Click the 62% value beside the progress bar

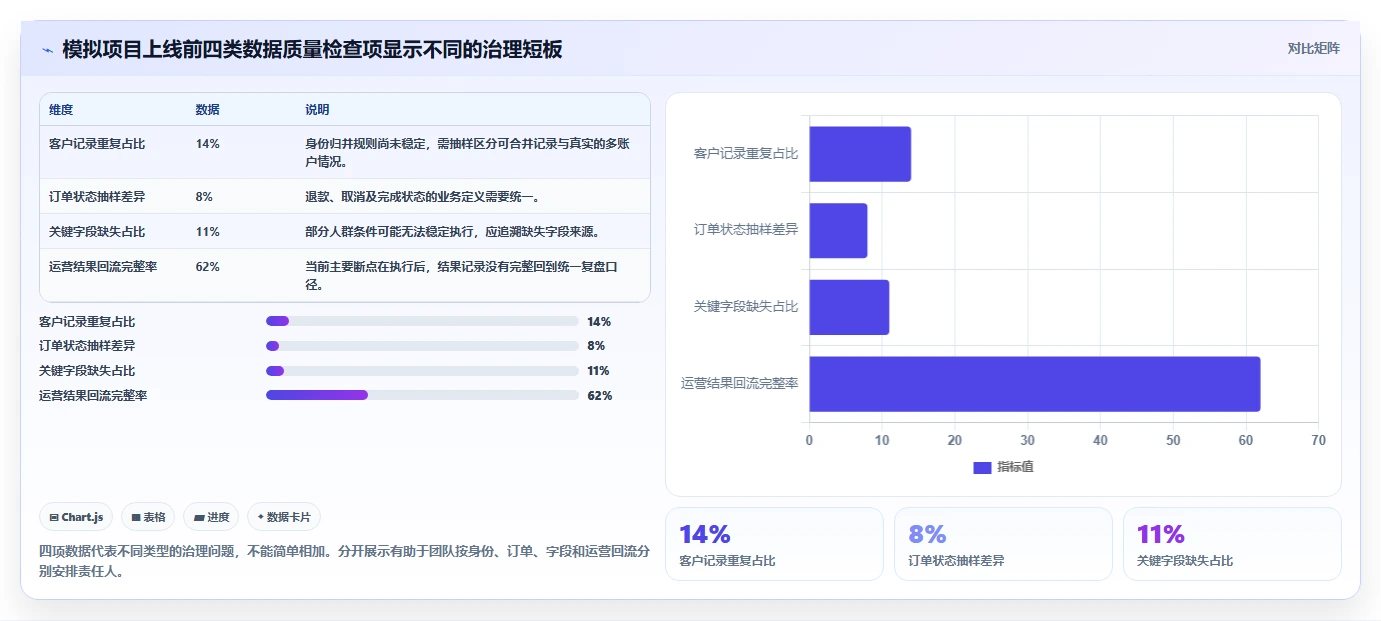click(600, 396)
